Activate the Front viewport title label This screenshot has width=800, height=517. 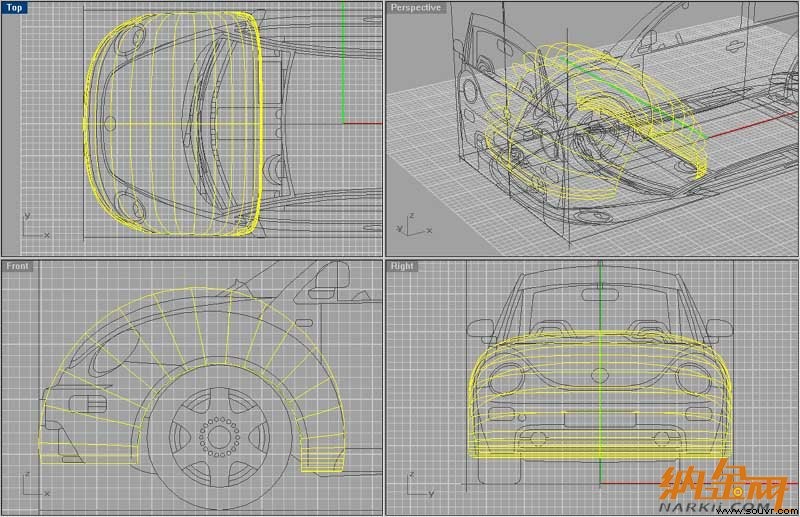tap(17, 266)
